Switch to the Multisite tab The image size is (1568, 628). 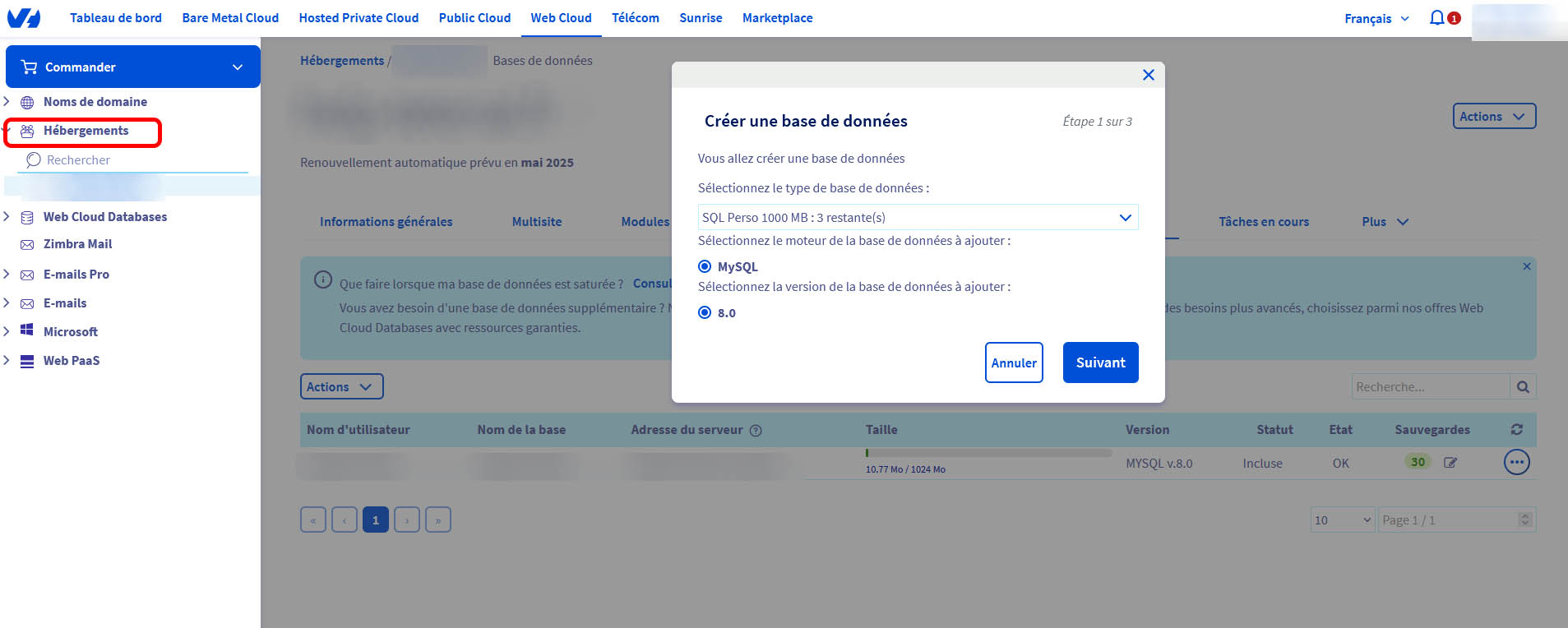pyautogui.click(x=536, y=222)
